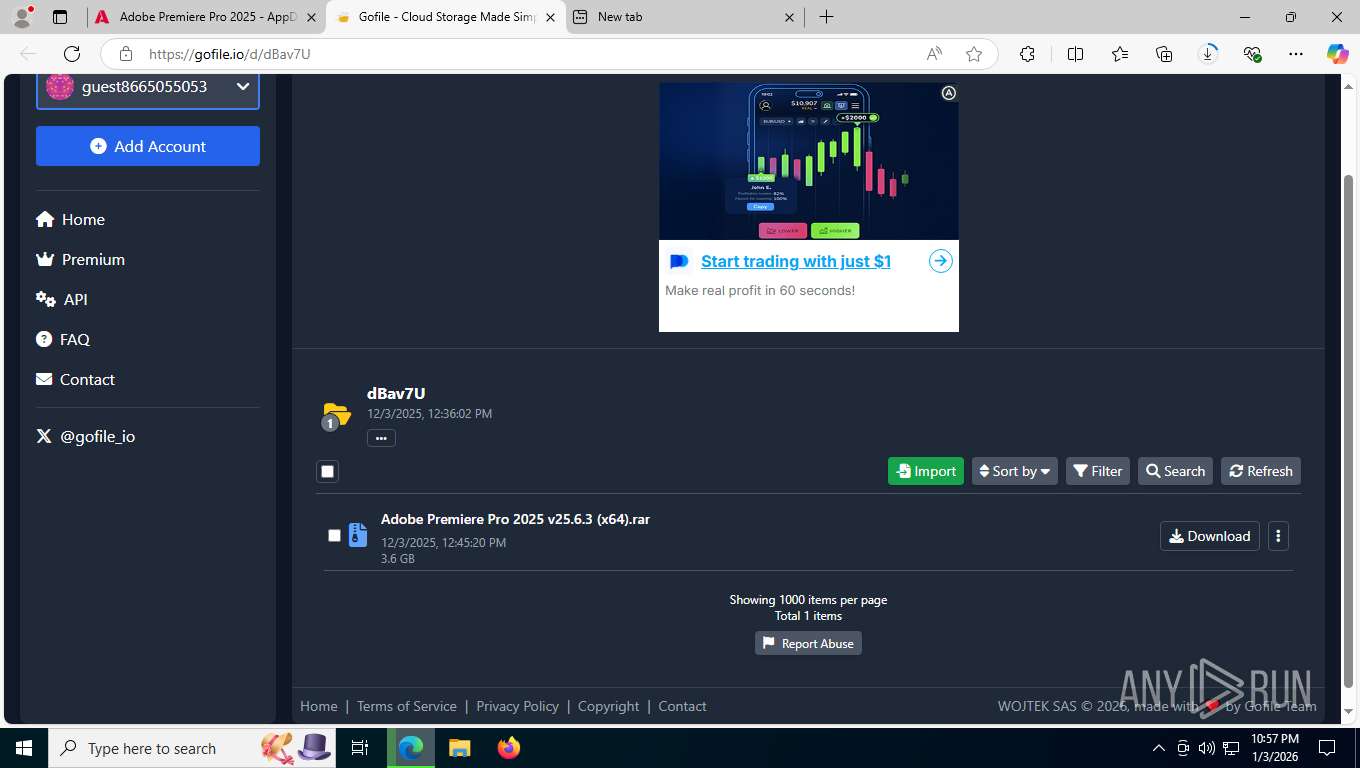Image resolution: width=1360 pixels, height=768 pixels.
Task: Open Windows Start menu
Action: (x=23, y=748)
